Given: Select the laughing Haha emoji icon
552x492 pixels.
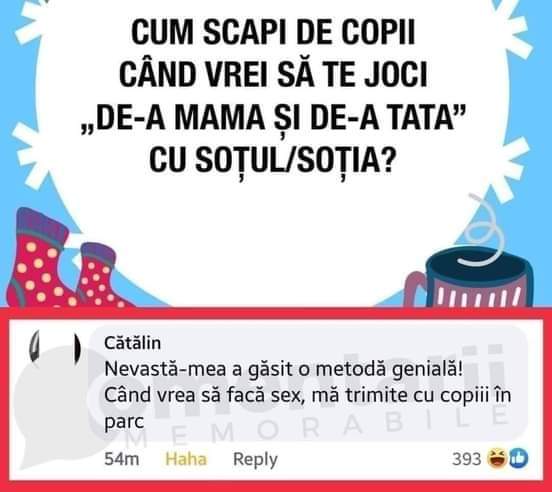Looking at the screenshot, I should (x=497, y=459).
